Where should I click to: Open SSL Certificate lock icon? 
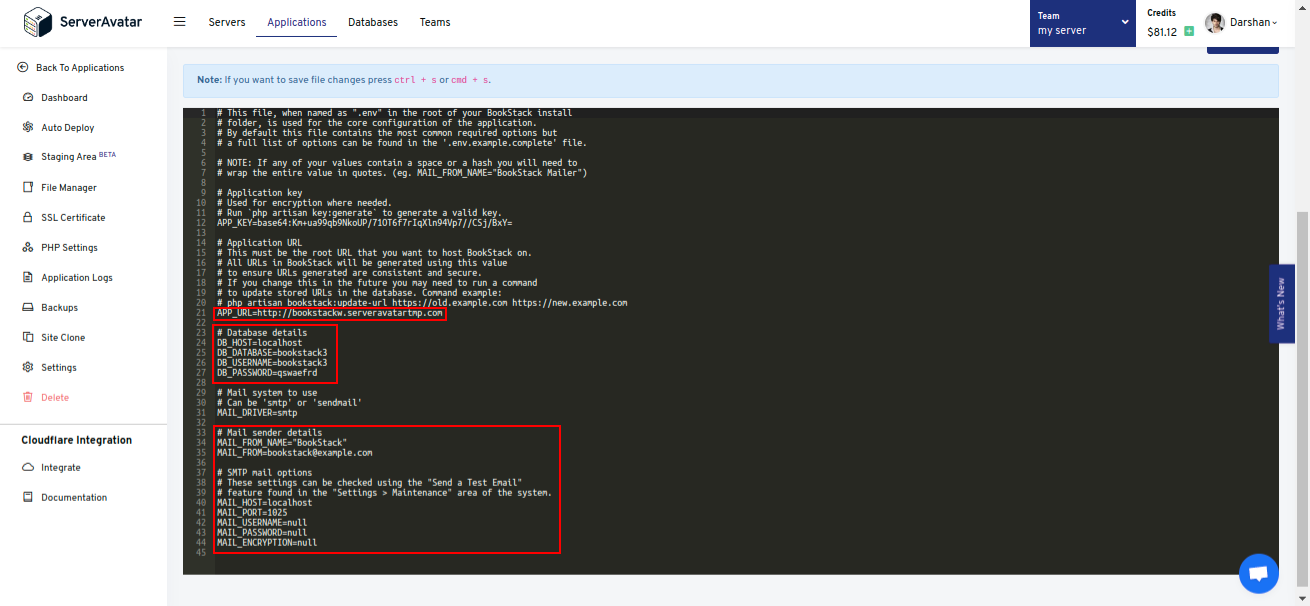pyautogui.click(x=29, y=218)
